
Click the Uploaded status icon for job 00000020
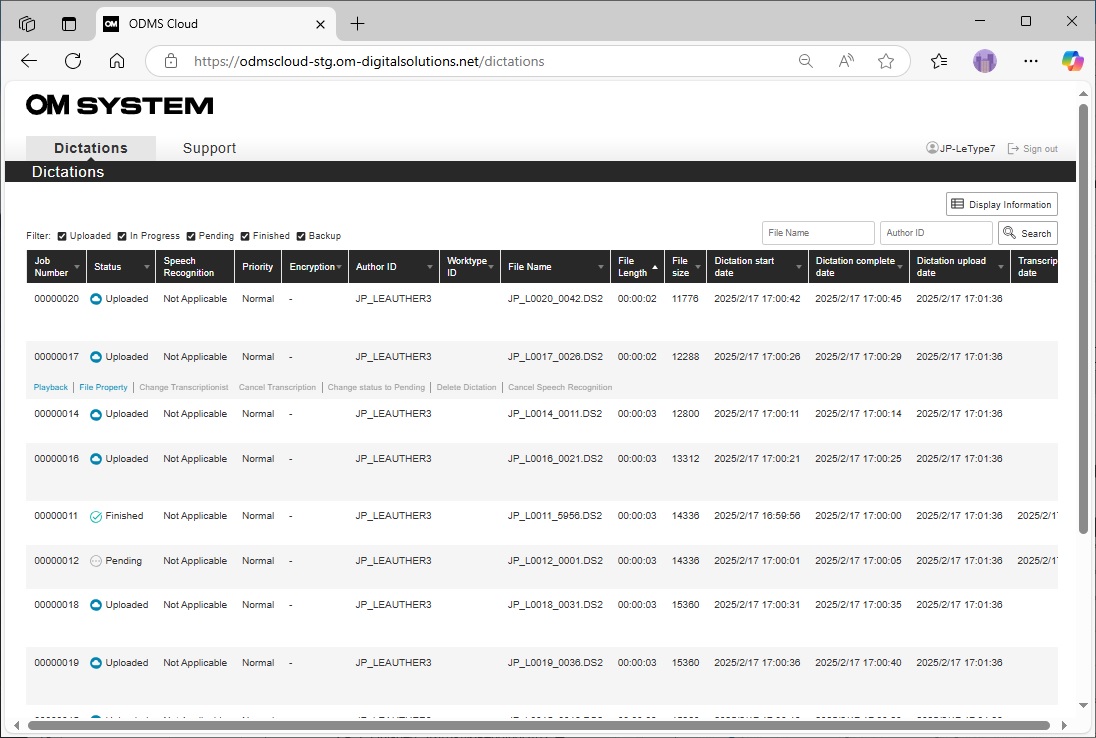point(96,299)
